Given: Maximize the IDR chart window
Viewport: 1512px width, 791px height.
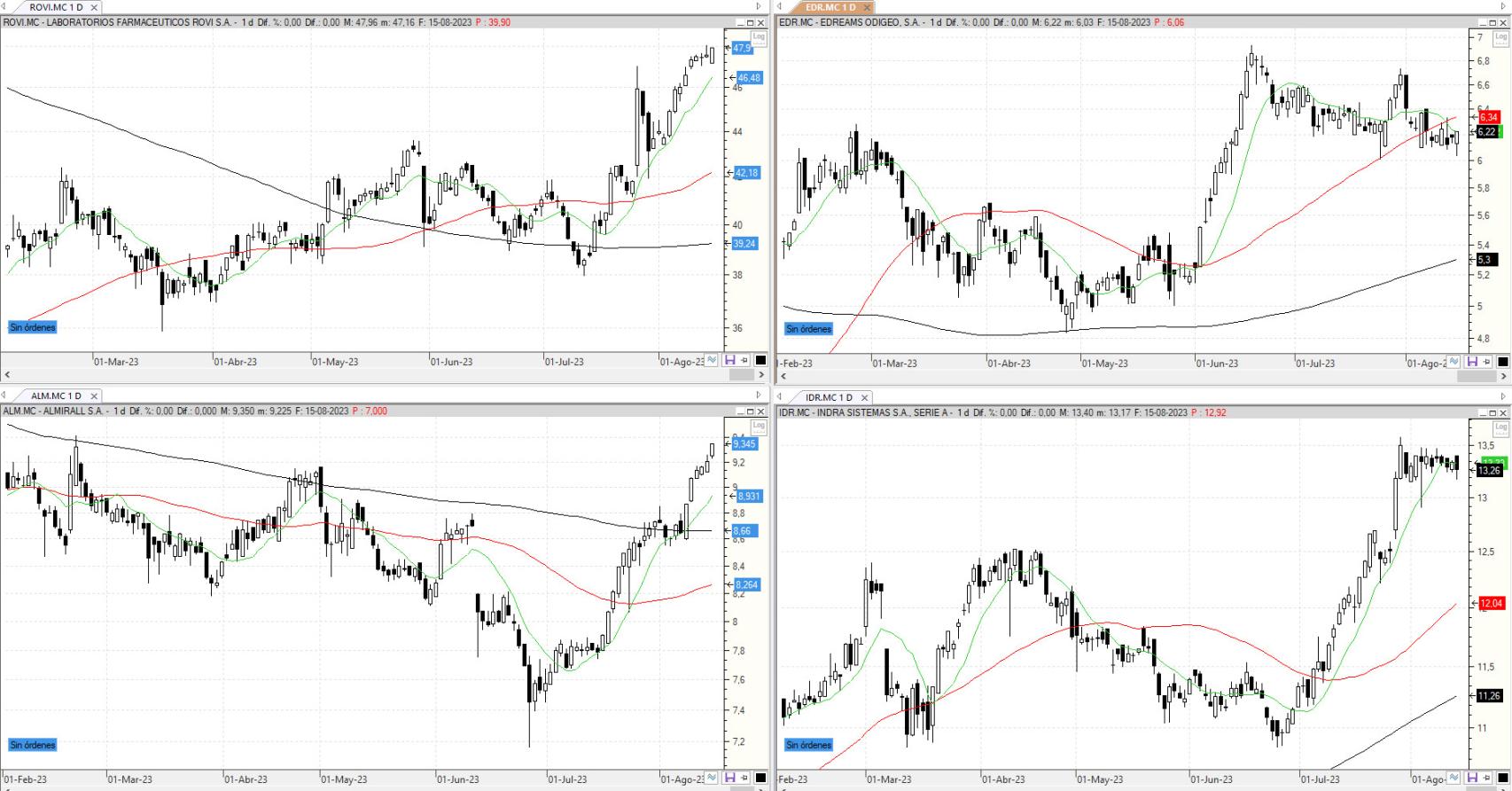Looking at the screenshot, I should coord(1491,413).
